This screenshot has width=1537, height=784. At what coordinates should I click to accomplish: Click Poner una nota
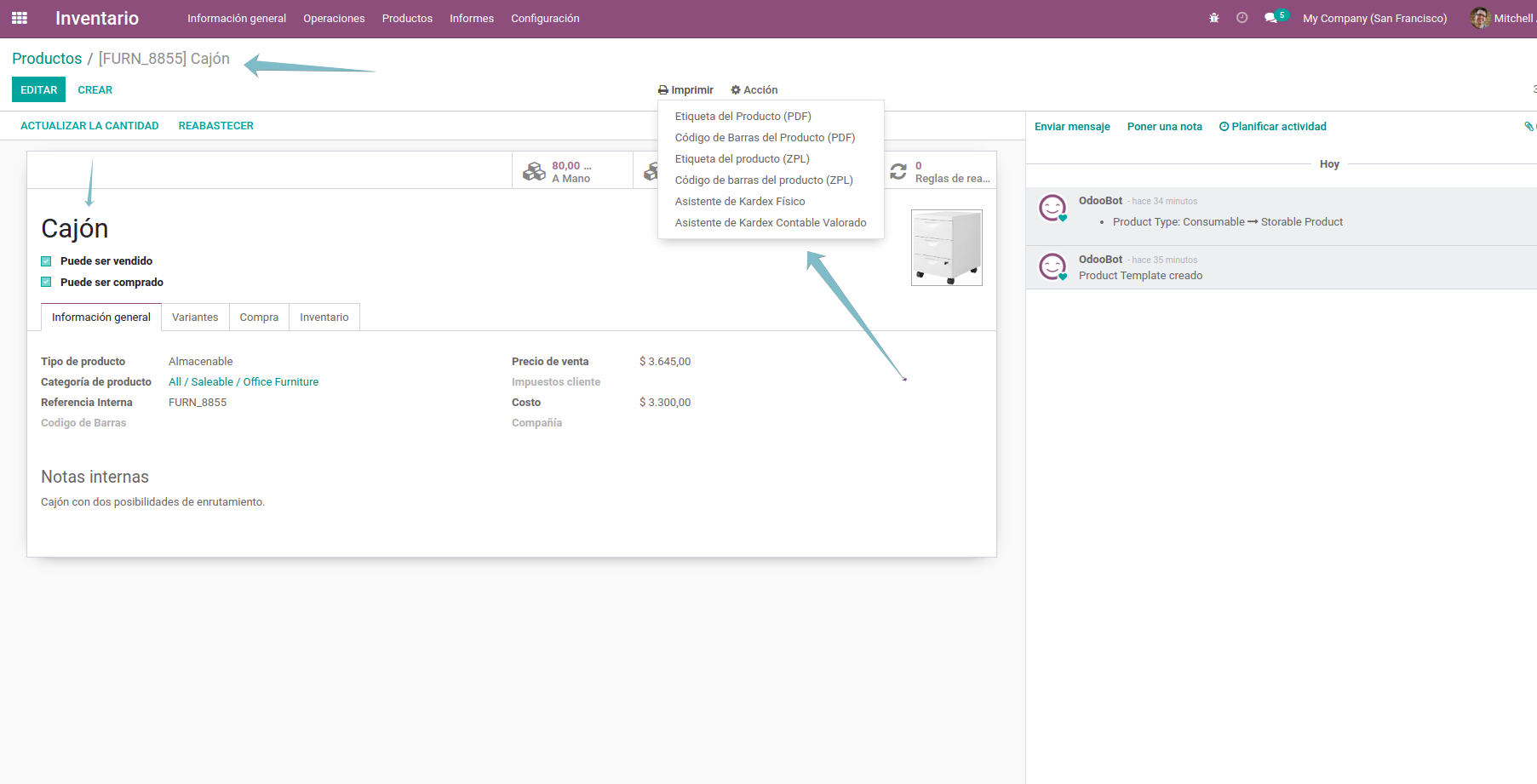point(1164,127)
